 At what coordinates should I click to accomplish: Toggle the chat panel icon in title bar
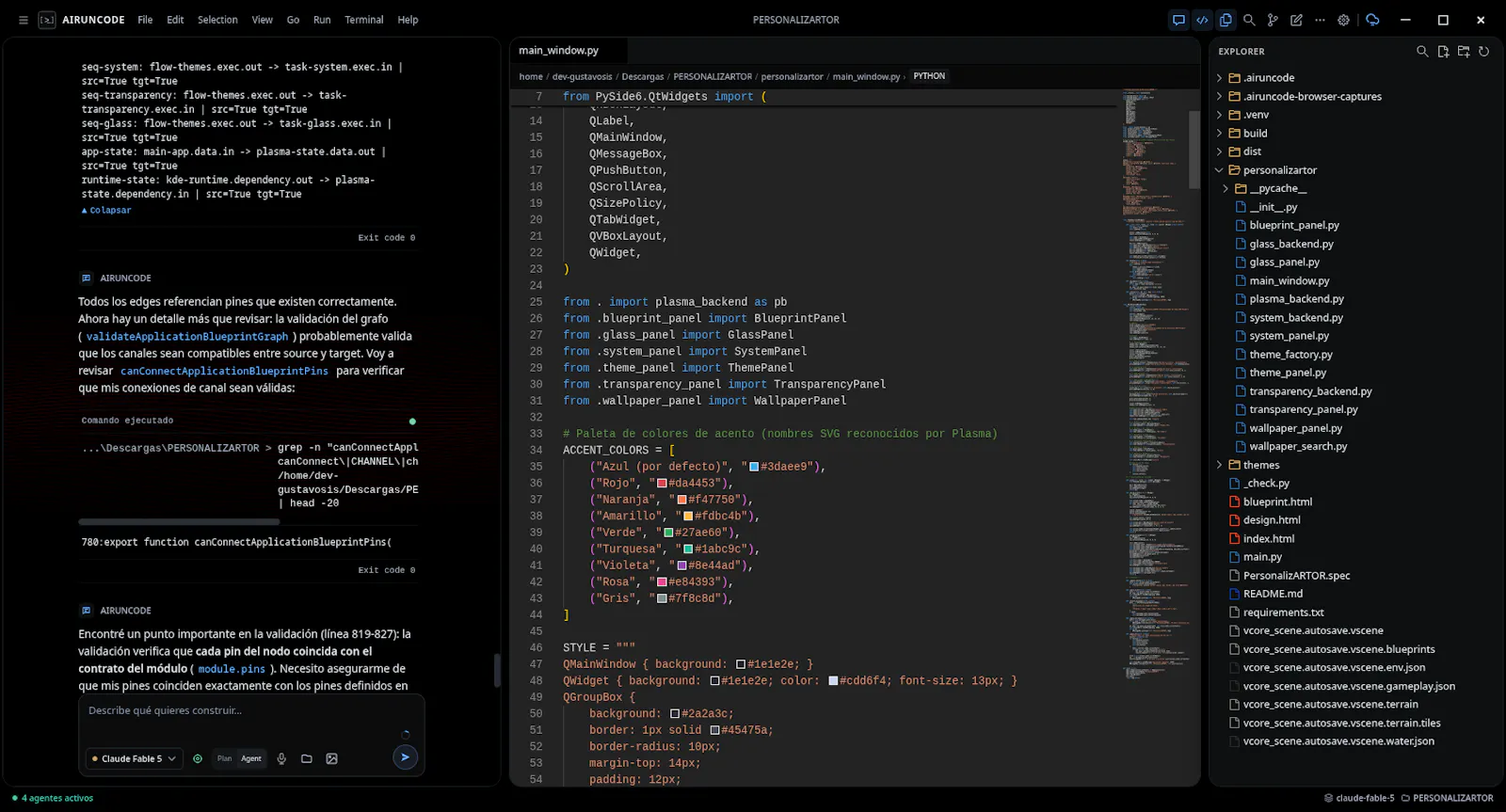click(x=1178, y=20)
